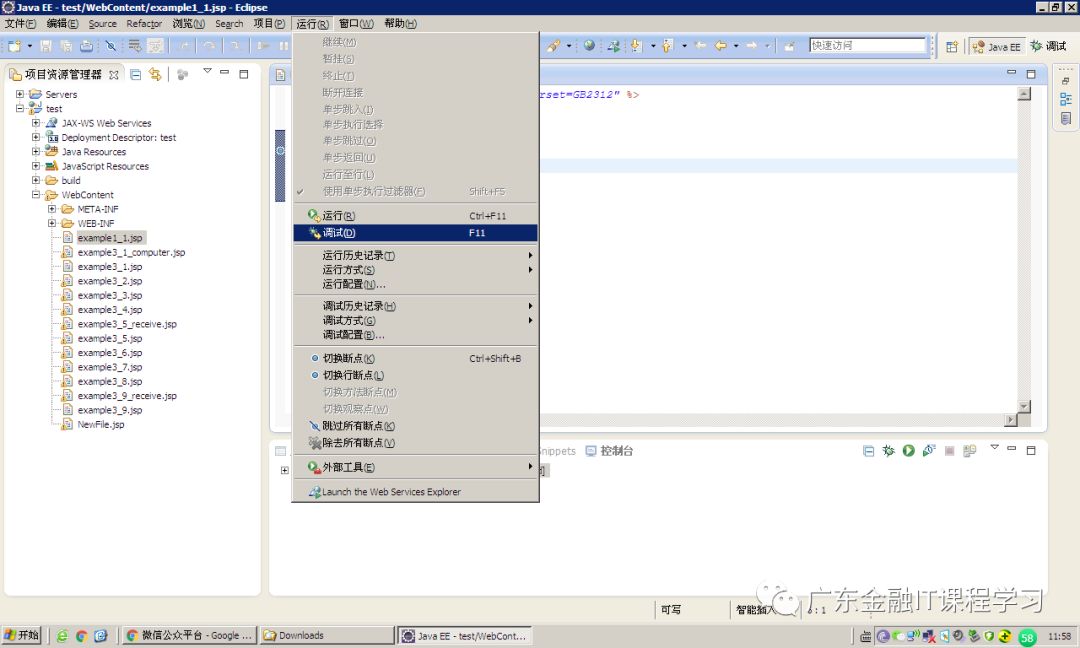Image resolution: width=1080 pixels, height=648 pixels.
Task: Click the Task List icon on right sidebar
Action: click(x=1066, y=119)
